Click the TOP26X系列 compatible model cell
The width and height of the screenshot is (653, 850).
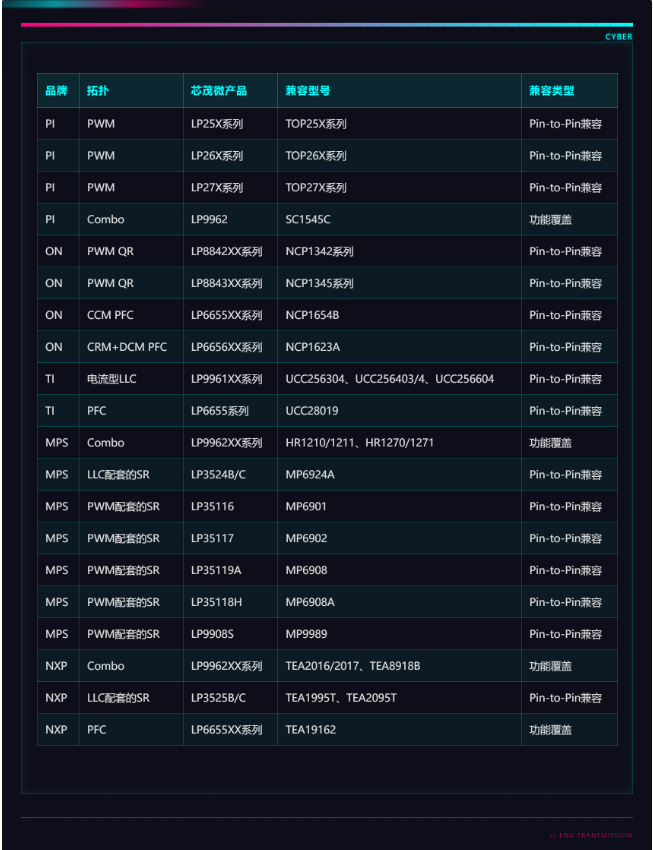click(x=316, y=156)
